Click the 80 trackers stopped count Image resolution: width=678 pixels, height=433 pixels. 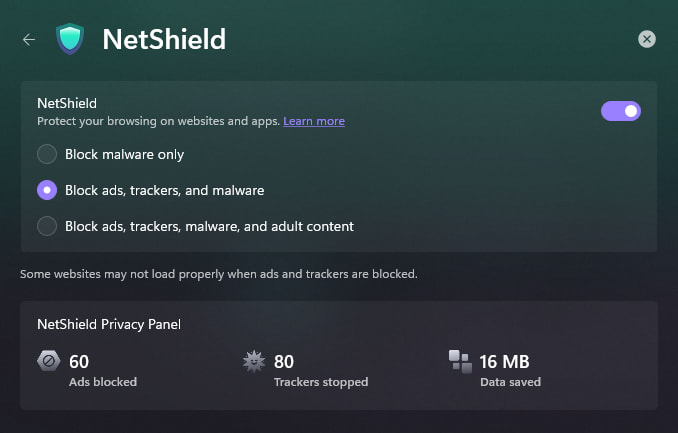283,361
